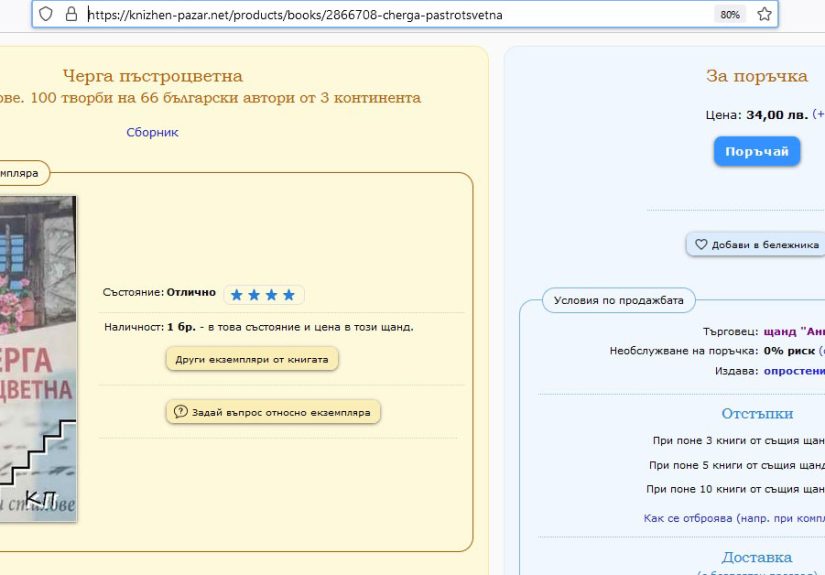Open the Сборник author link

click(x=152, y=132)
